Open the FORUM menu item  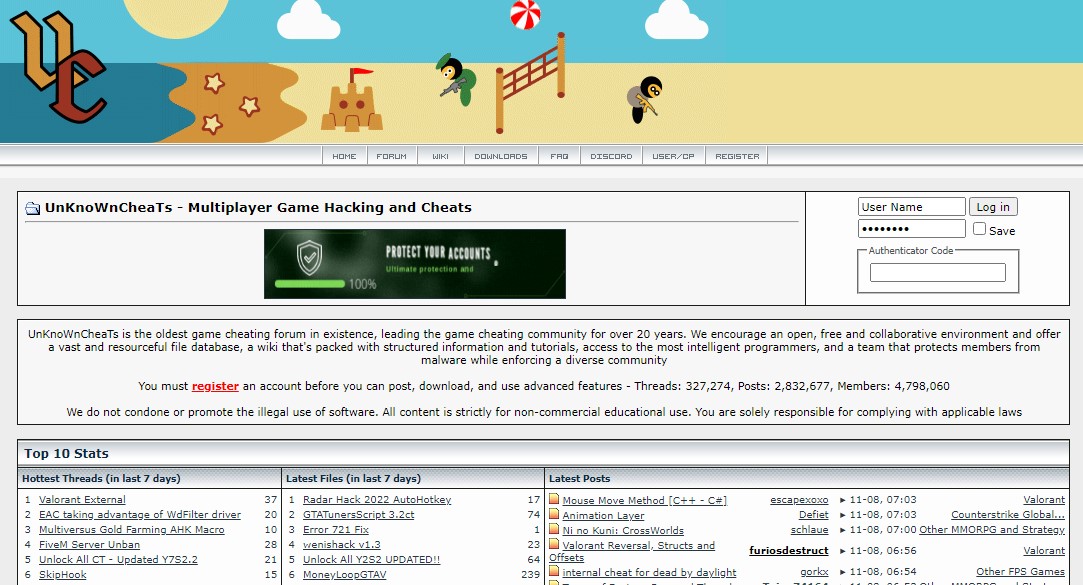391,156
